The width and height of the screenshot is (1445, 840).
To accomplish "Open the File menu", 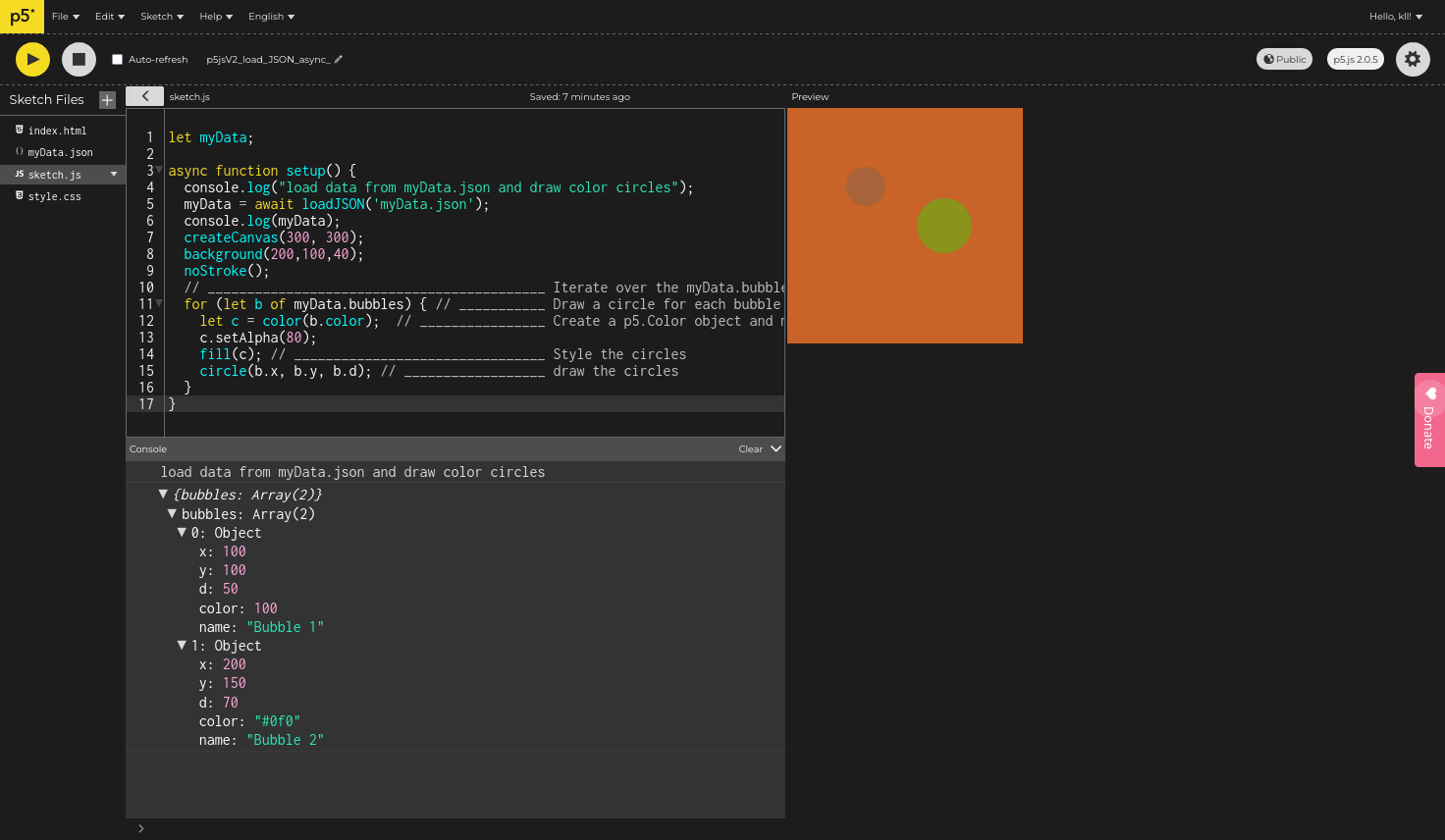I will click(65, 17).
